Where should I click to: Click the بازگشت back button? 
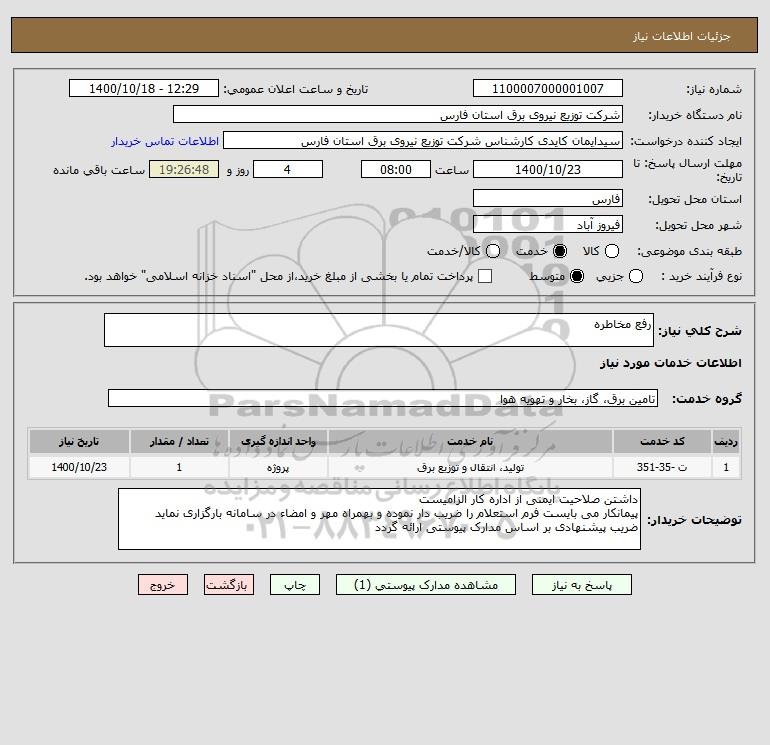[x=229, y=585]
